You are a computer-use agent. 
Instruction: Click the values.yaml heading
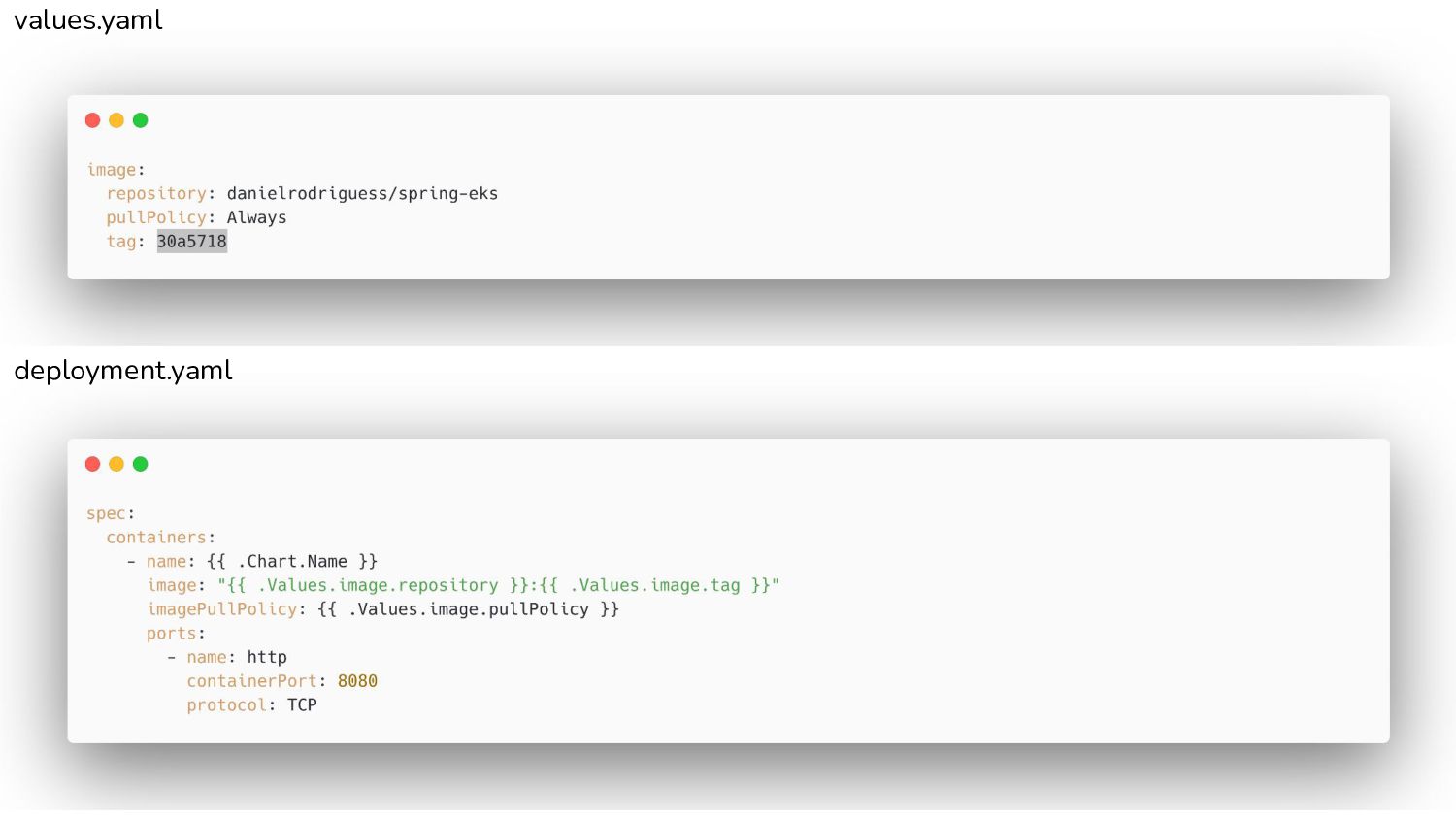pyautogui.click(x=88, y=20)
